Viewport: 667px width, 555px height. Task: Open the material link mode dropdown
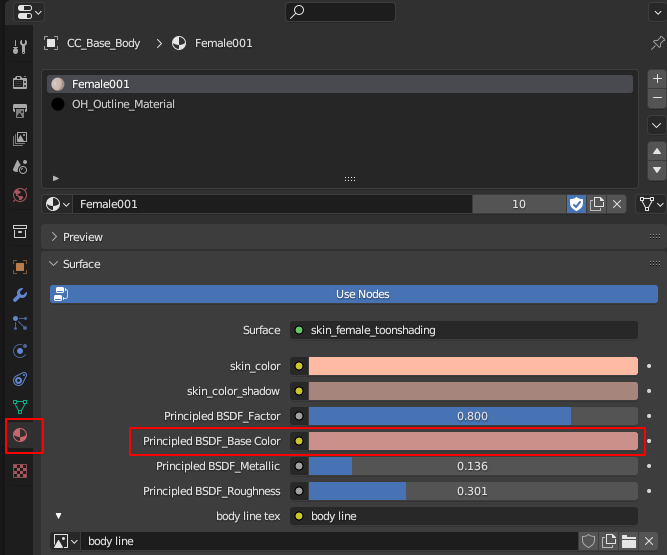coord(650,204)
